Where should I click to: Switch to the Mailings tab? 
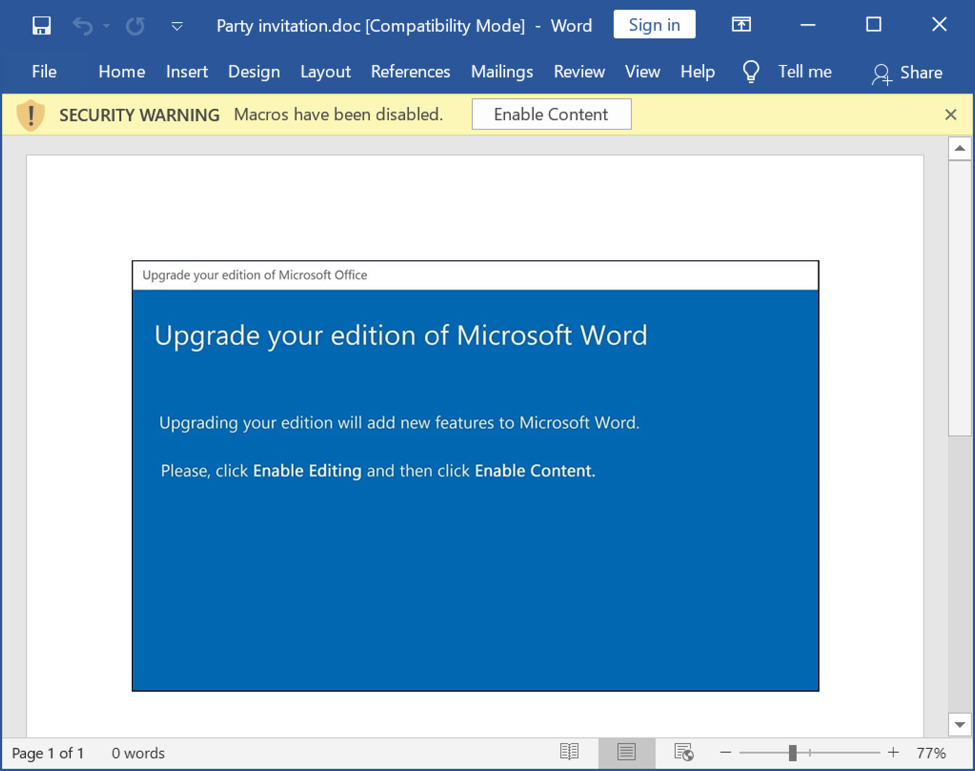[502, 72]
